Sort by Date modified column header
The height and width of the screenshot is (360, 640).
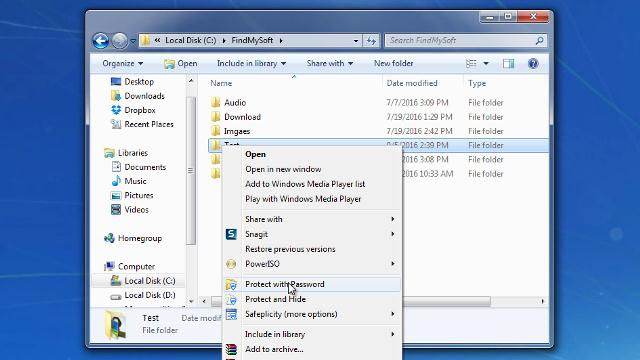click(x=412, y=83)
